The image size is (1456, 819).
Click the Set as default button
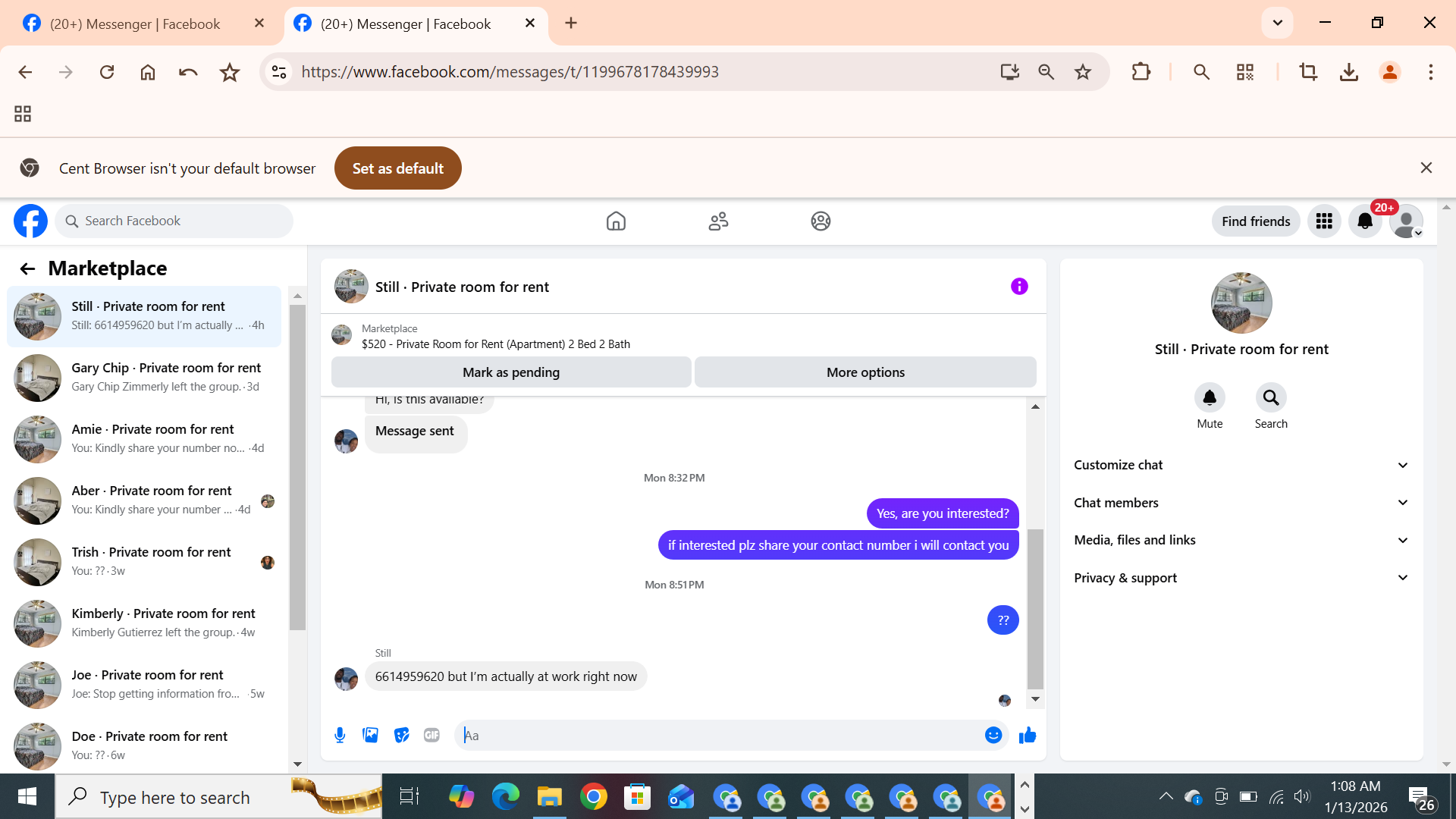pos(397,168)
